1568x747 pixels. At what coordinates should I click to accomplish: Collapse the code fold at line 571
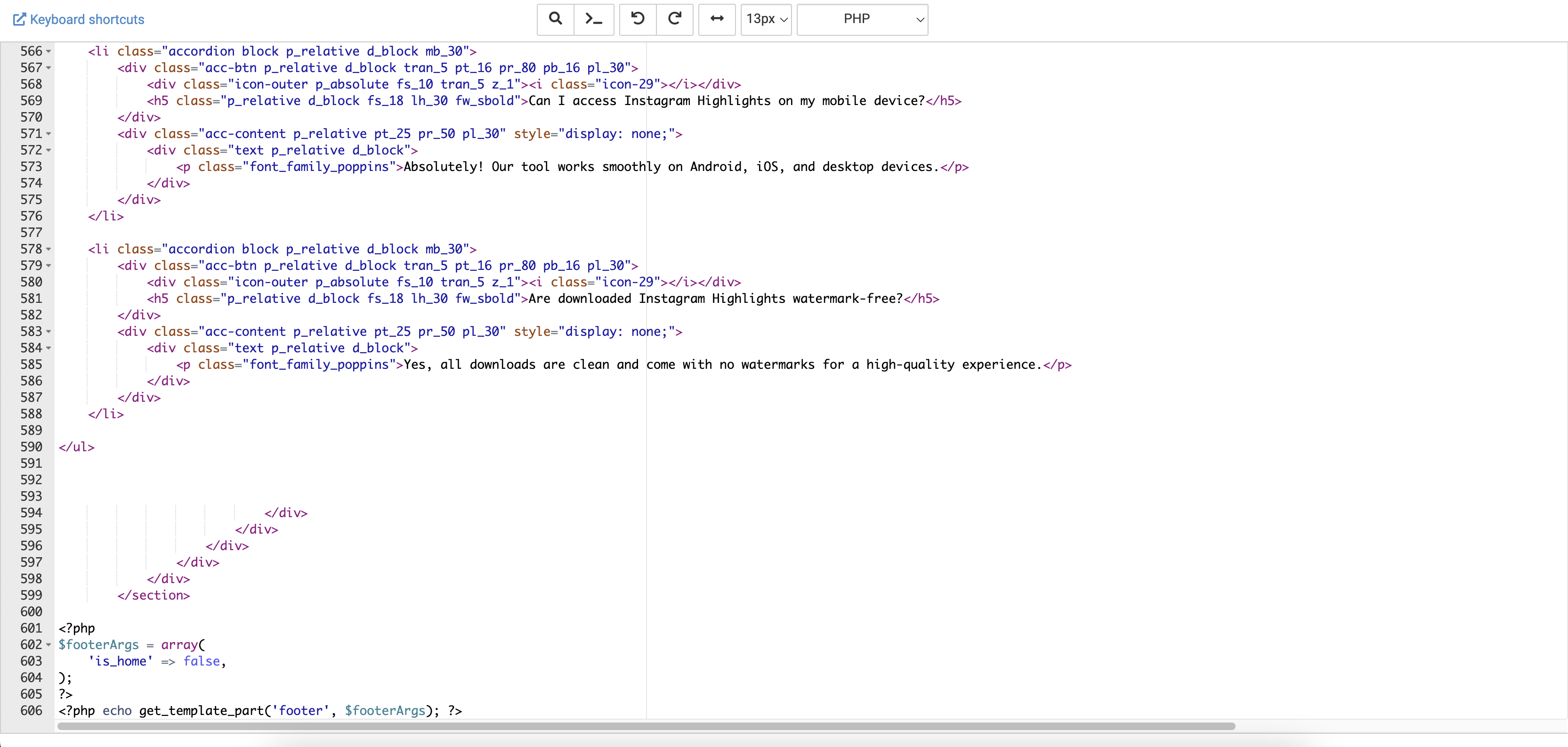coord(48,134)
